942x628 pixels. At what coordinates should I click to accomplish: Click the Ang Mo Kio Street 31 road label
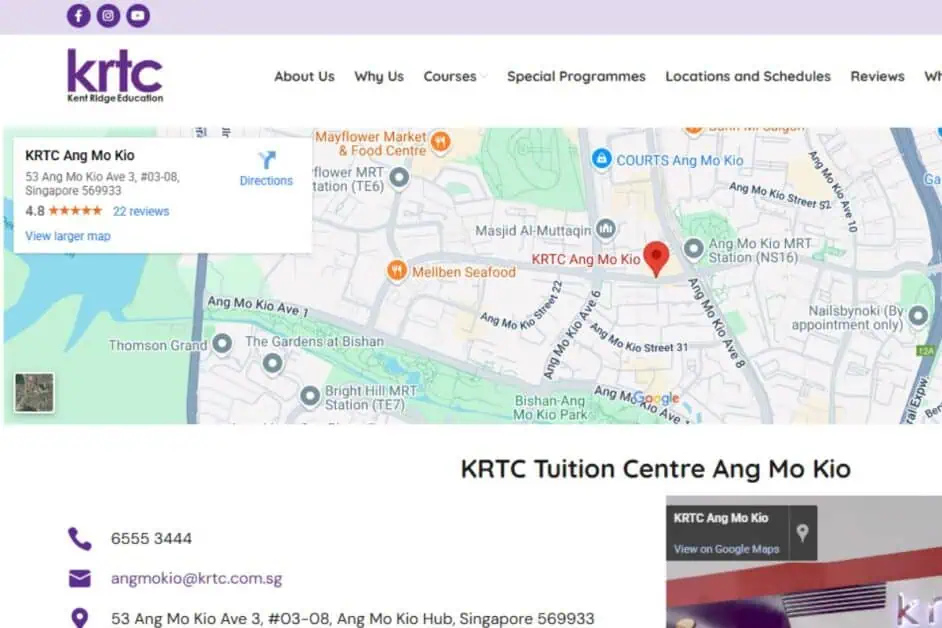point(639,338)
